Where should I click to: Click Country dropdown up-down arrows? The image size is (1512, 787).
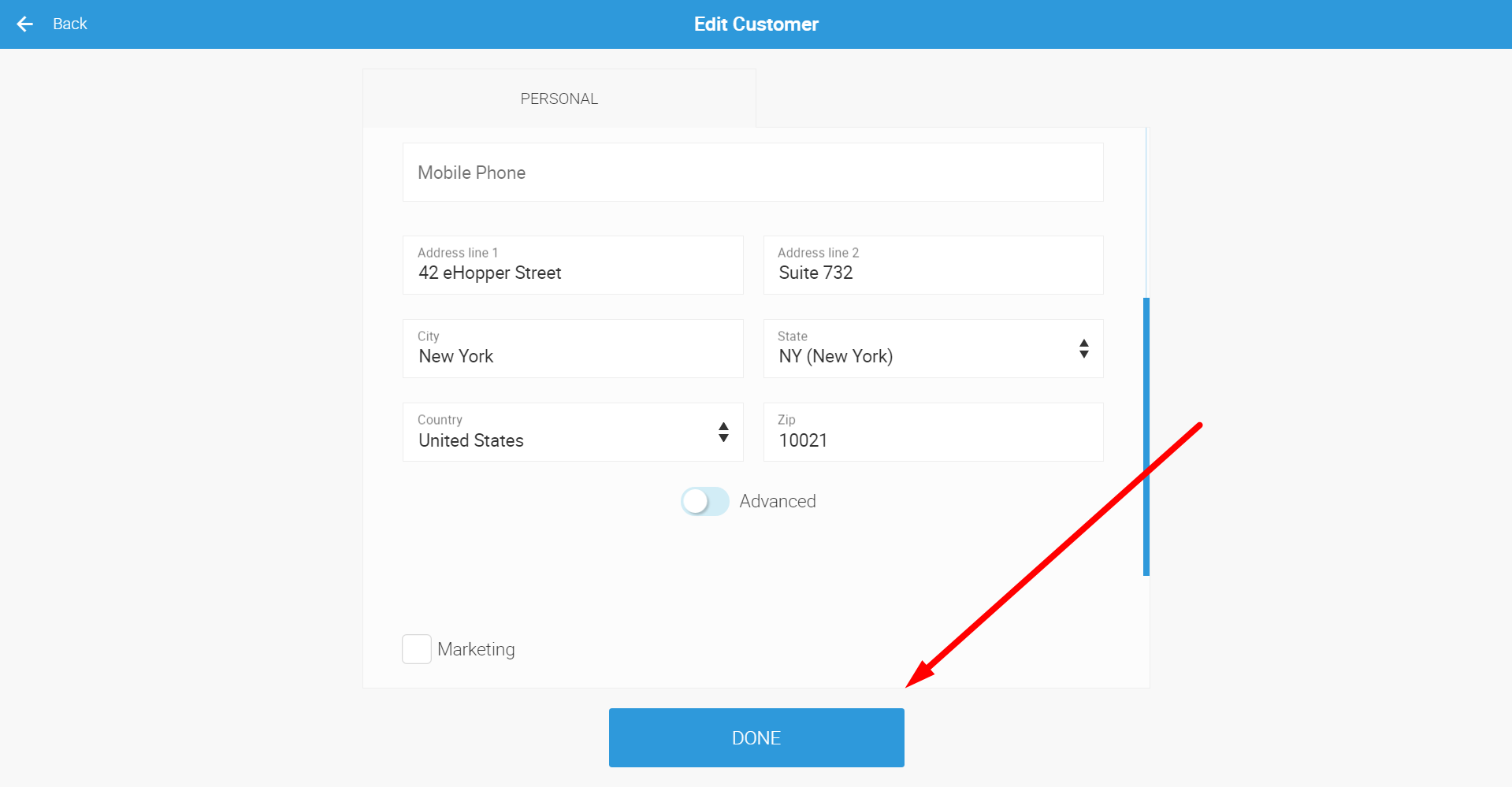point(723,432)
